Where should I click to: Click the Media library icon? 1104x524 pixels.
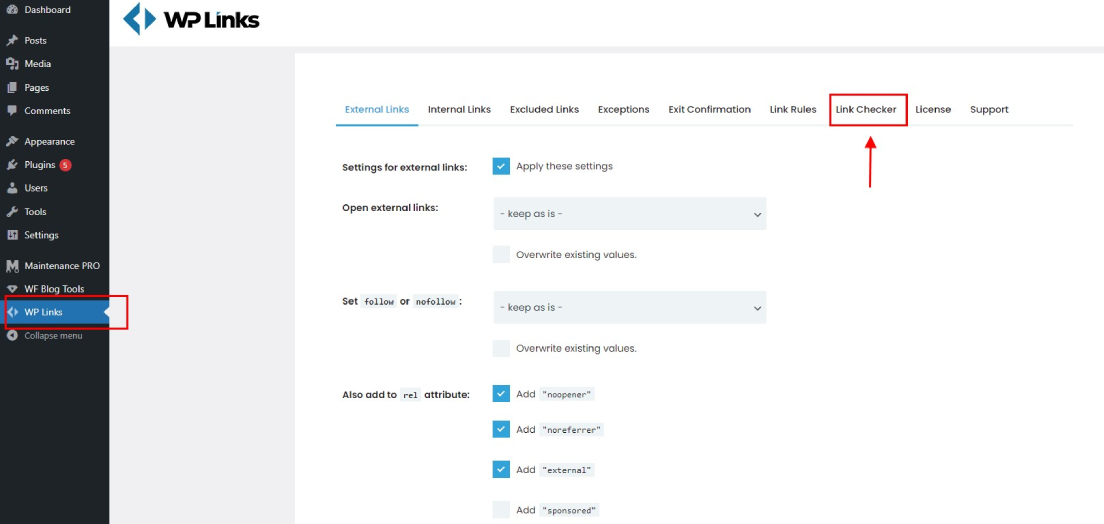coord(12,64)
